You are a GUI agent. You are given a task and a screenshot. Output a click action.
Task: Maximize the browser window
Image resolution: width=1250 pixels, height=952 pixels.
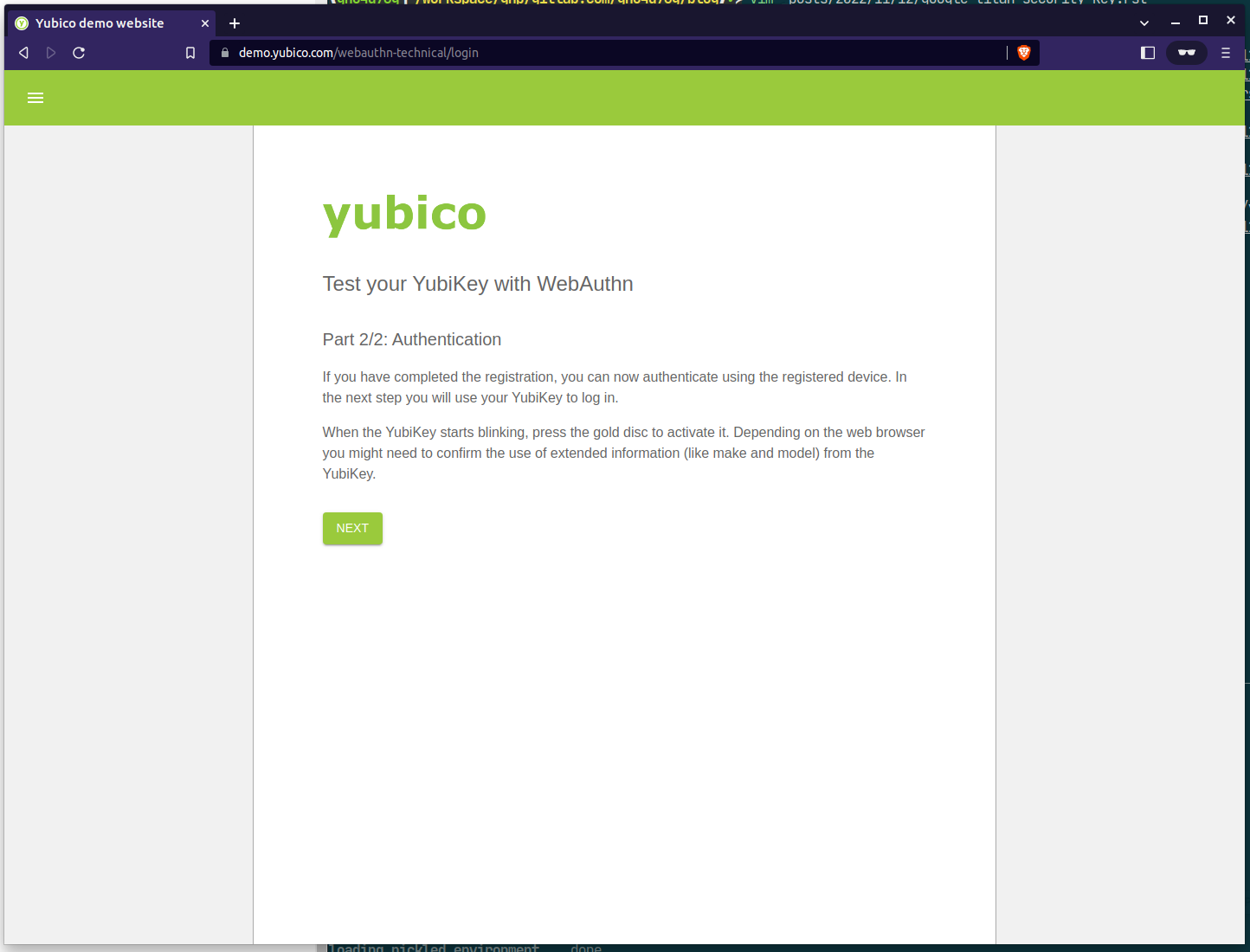coord(1203,20)
